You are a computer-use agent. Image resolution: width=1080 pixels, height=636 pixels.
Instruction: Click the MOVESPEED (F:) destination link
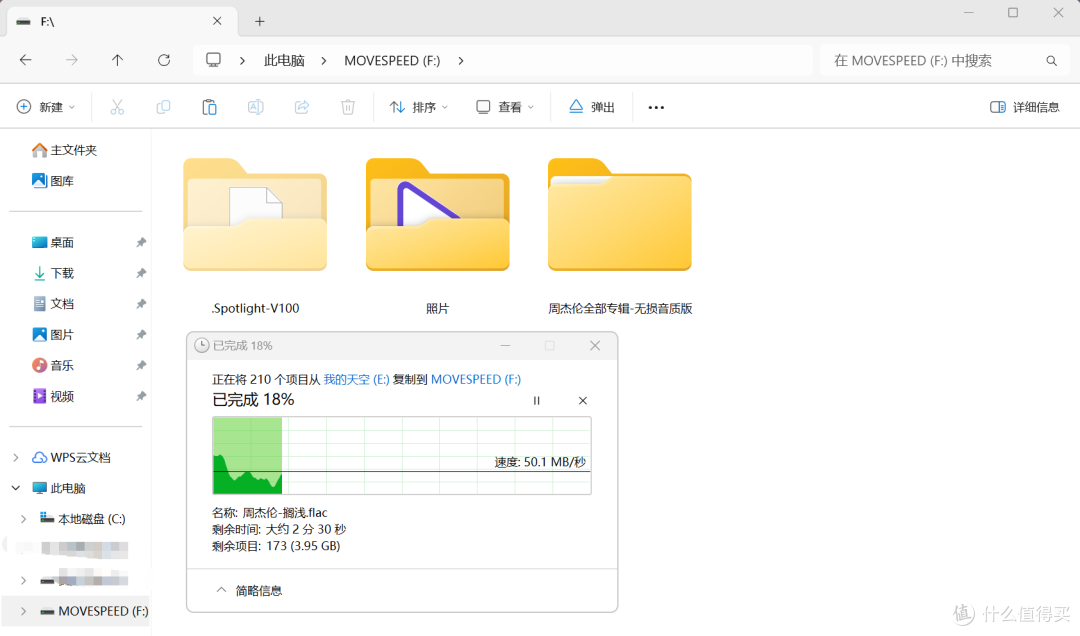476,380
